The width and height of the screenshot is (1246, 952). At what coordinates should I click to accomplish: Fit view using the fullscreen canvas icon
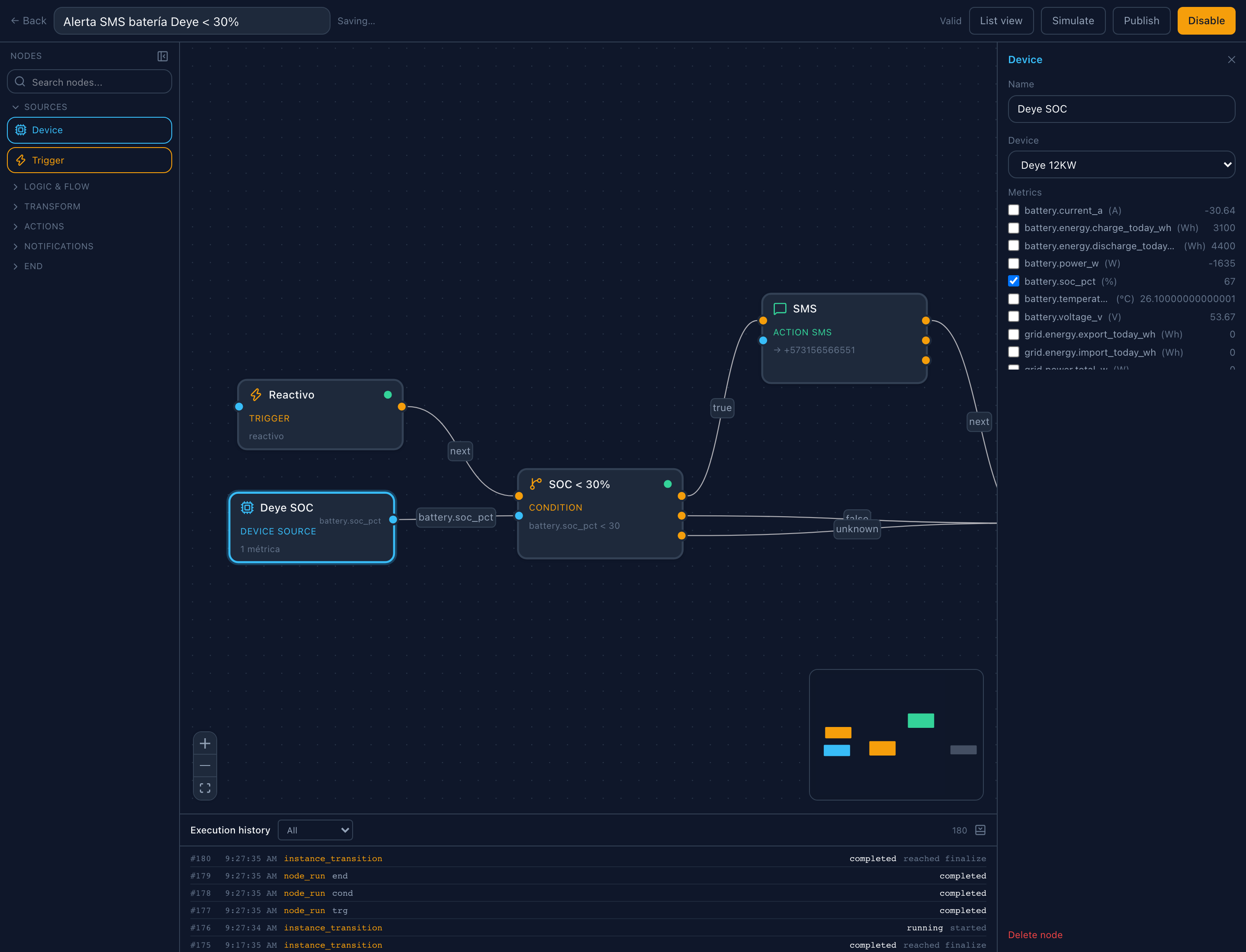click(205, 788)
